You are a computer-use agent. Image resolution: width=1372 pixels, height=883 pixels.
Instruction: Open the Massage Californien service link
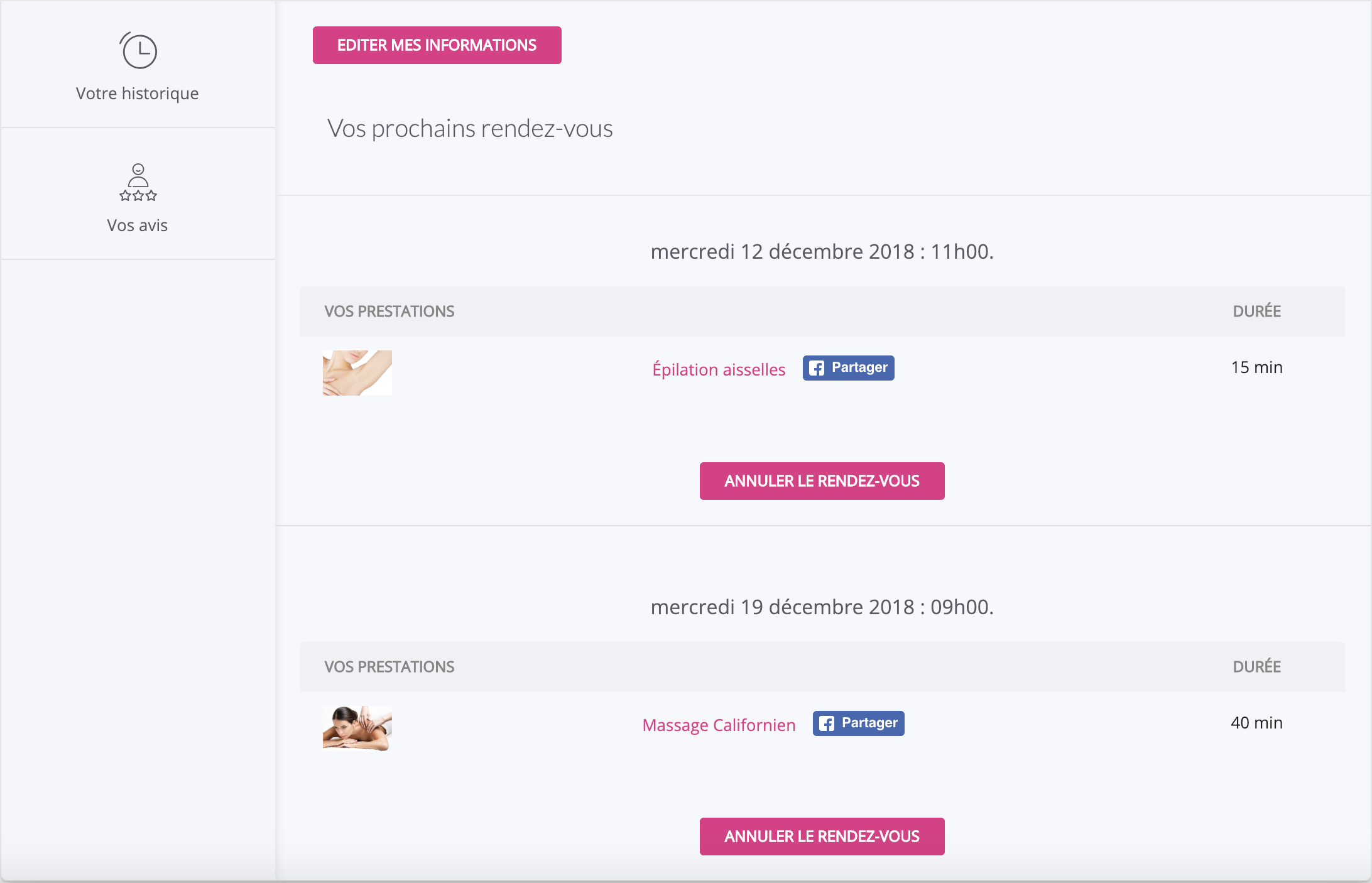tap(719, 725)
